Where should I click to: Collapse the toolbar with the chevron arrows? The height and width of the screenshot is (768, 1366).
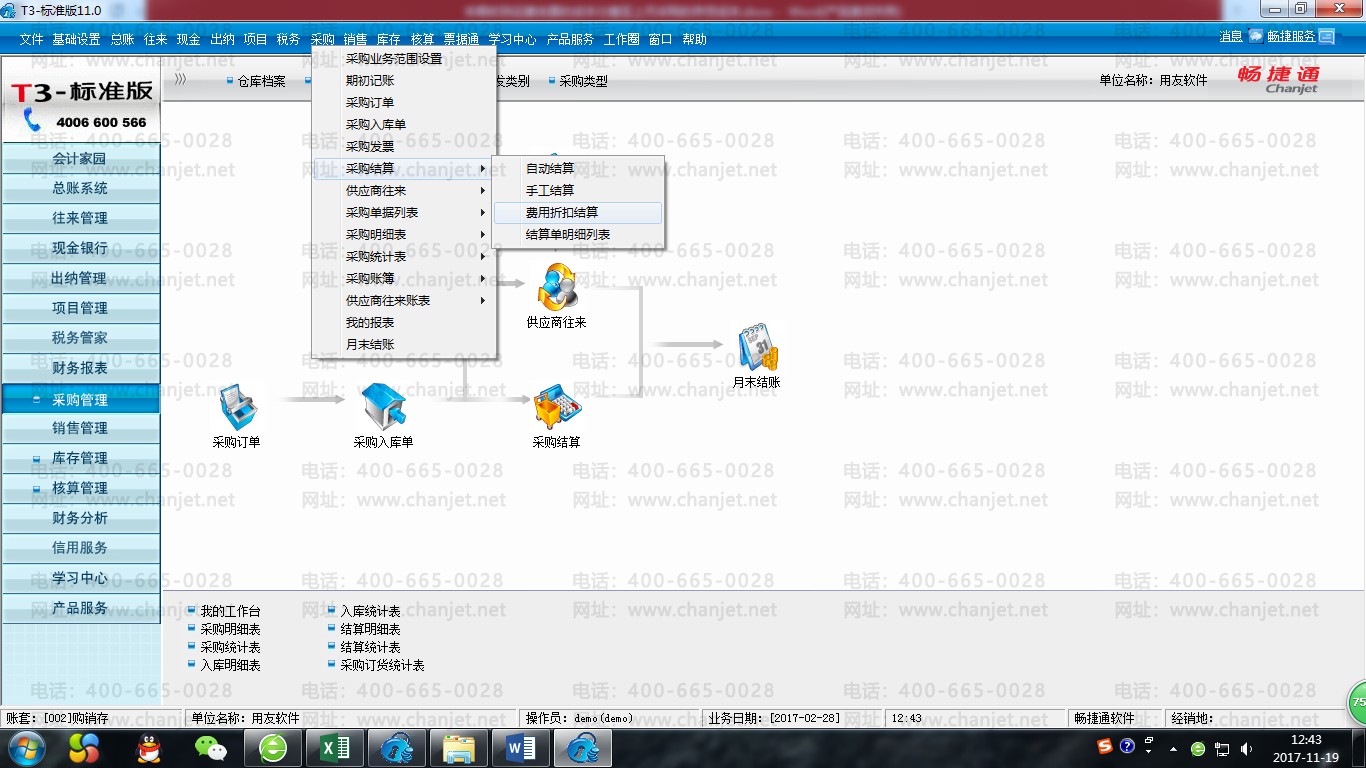click(x=180, y=80)
